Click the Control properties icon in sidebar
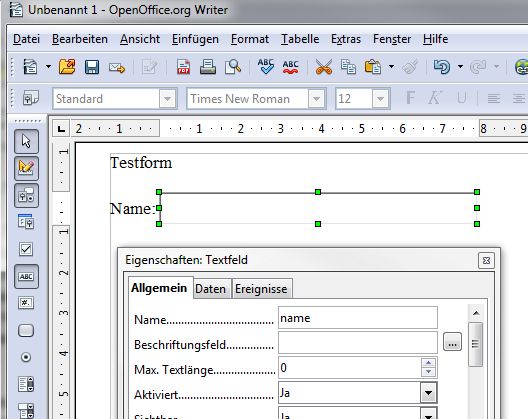This screenshot has height=419, width=528. click(x=26, y=195)
